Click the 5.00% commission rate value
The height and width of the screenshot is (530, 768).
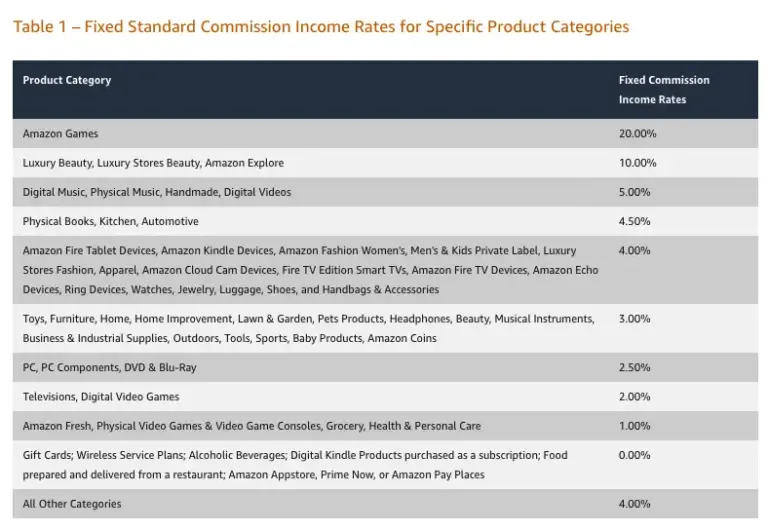tap(635, 192)
